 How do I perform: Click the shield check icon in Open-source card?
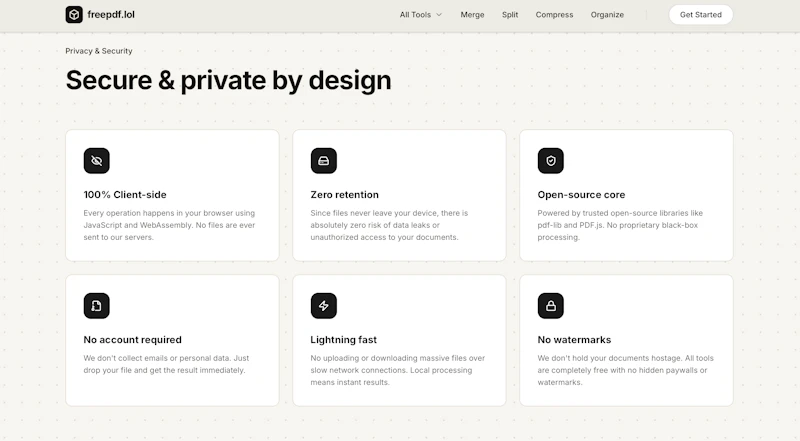click(x=551, y=161)
